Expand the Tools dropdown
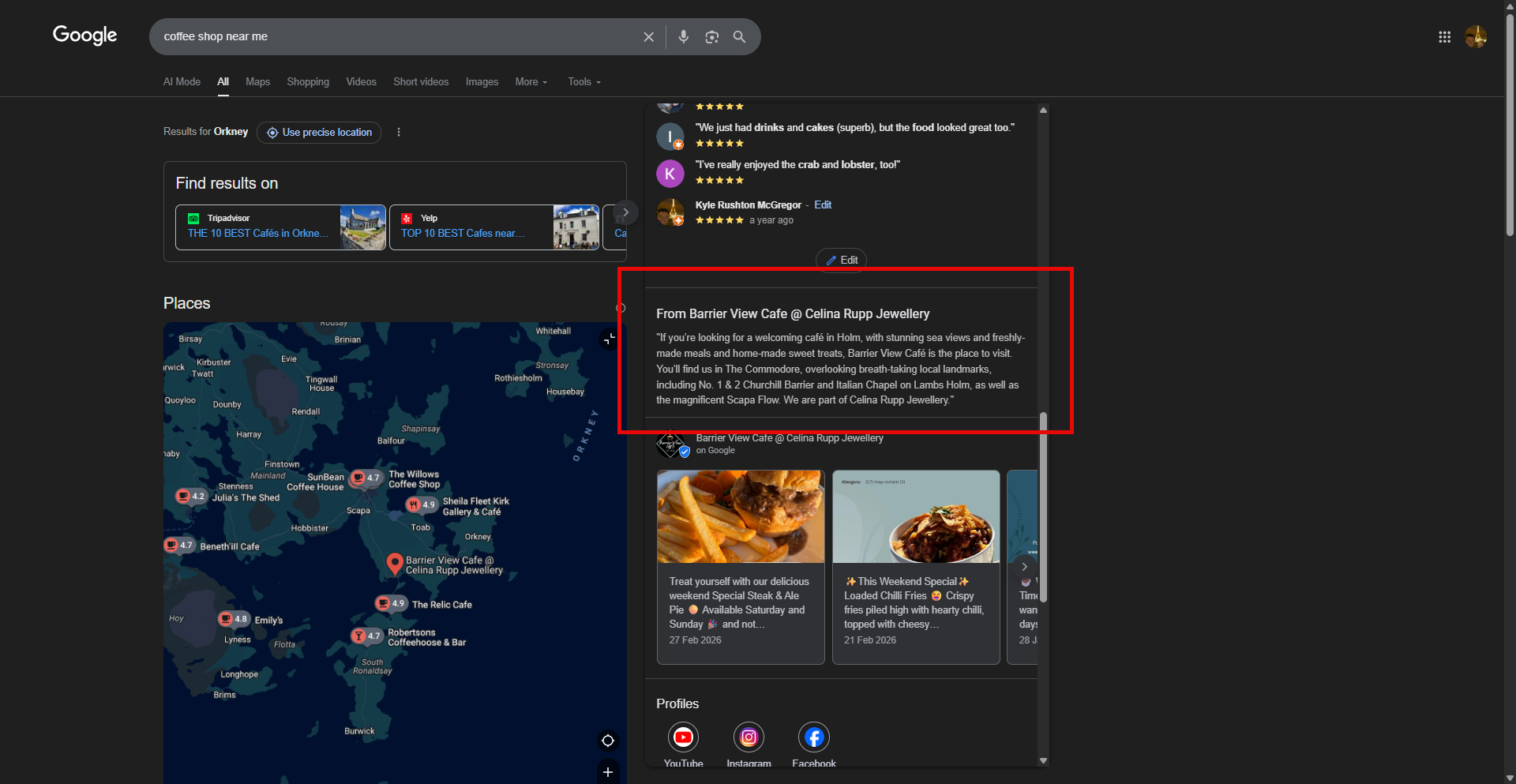 click(584, 82)
